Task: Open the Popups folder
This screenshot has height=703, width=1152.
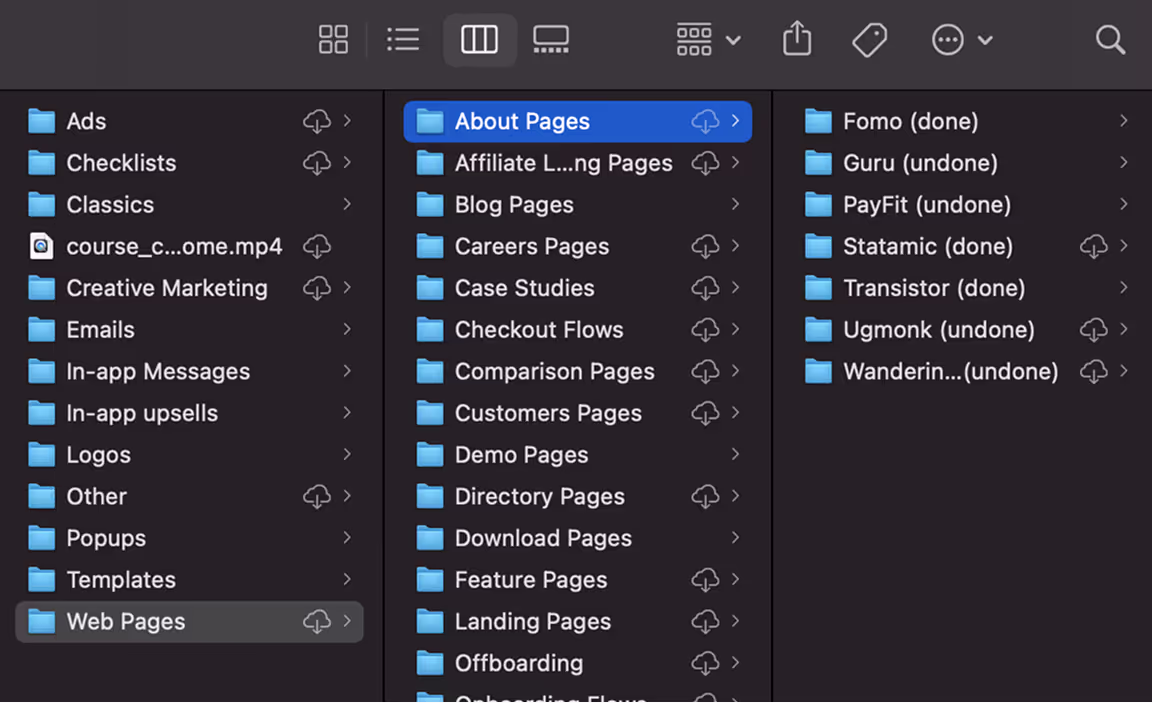Action: 190,538
